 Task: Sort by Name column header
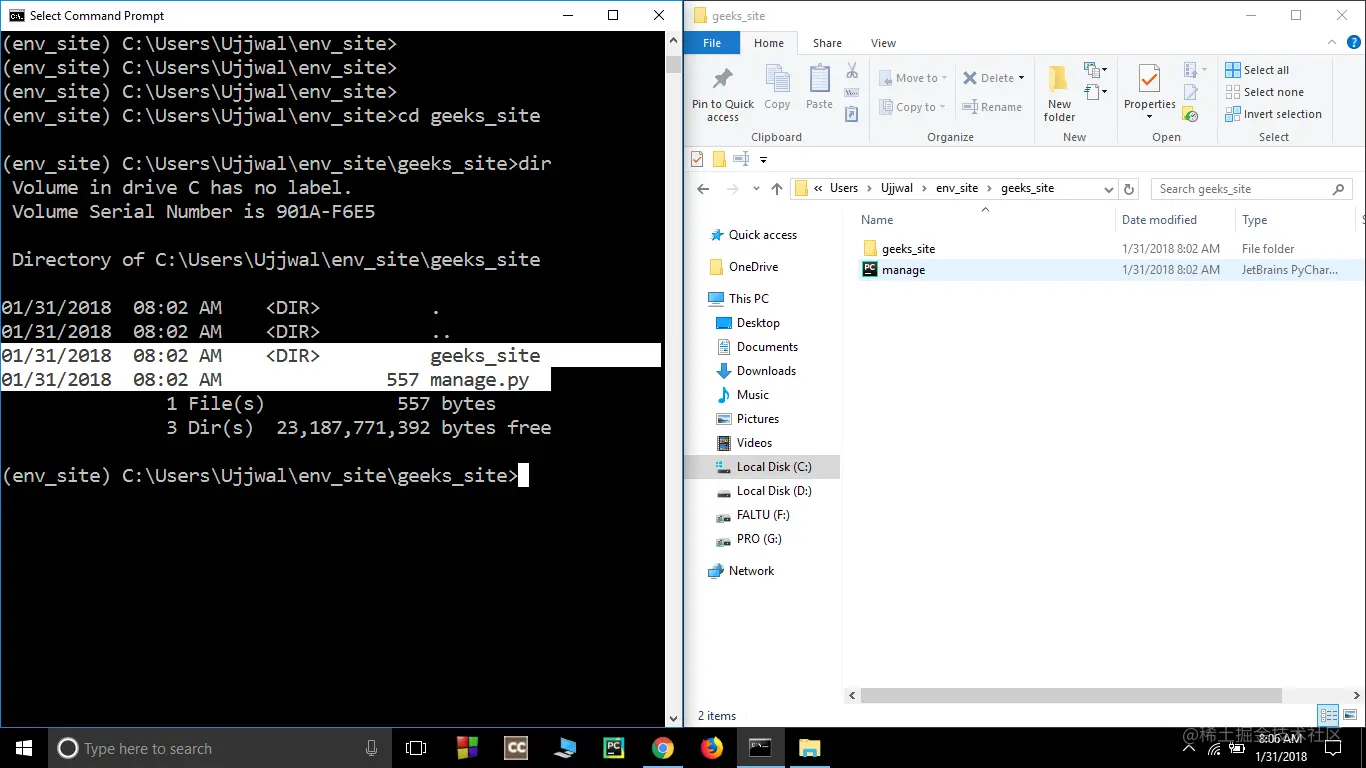(x=877, y=220)
